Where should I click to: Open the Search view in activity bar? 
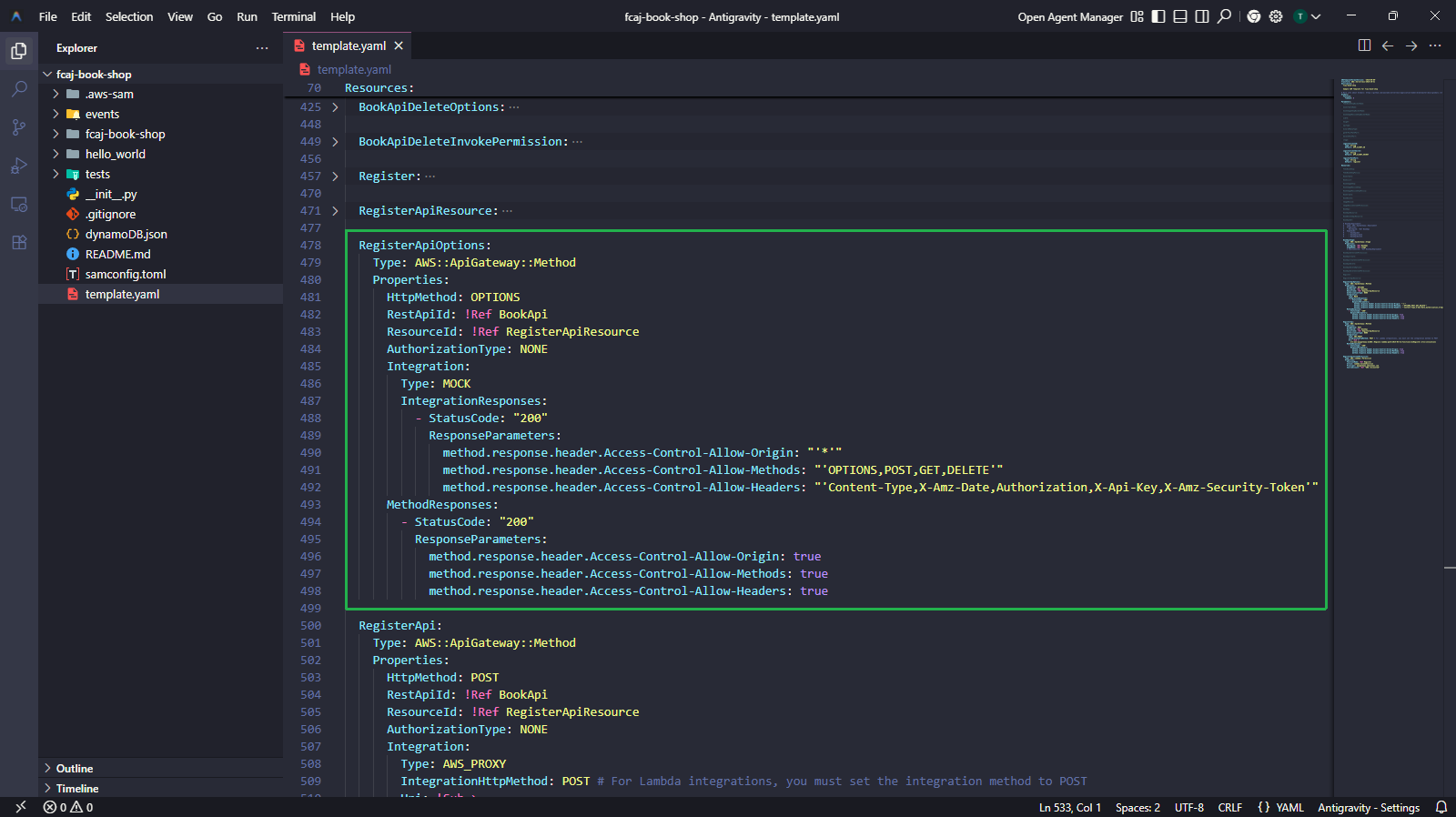point(19,89)
